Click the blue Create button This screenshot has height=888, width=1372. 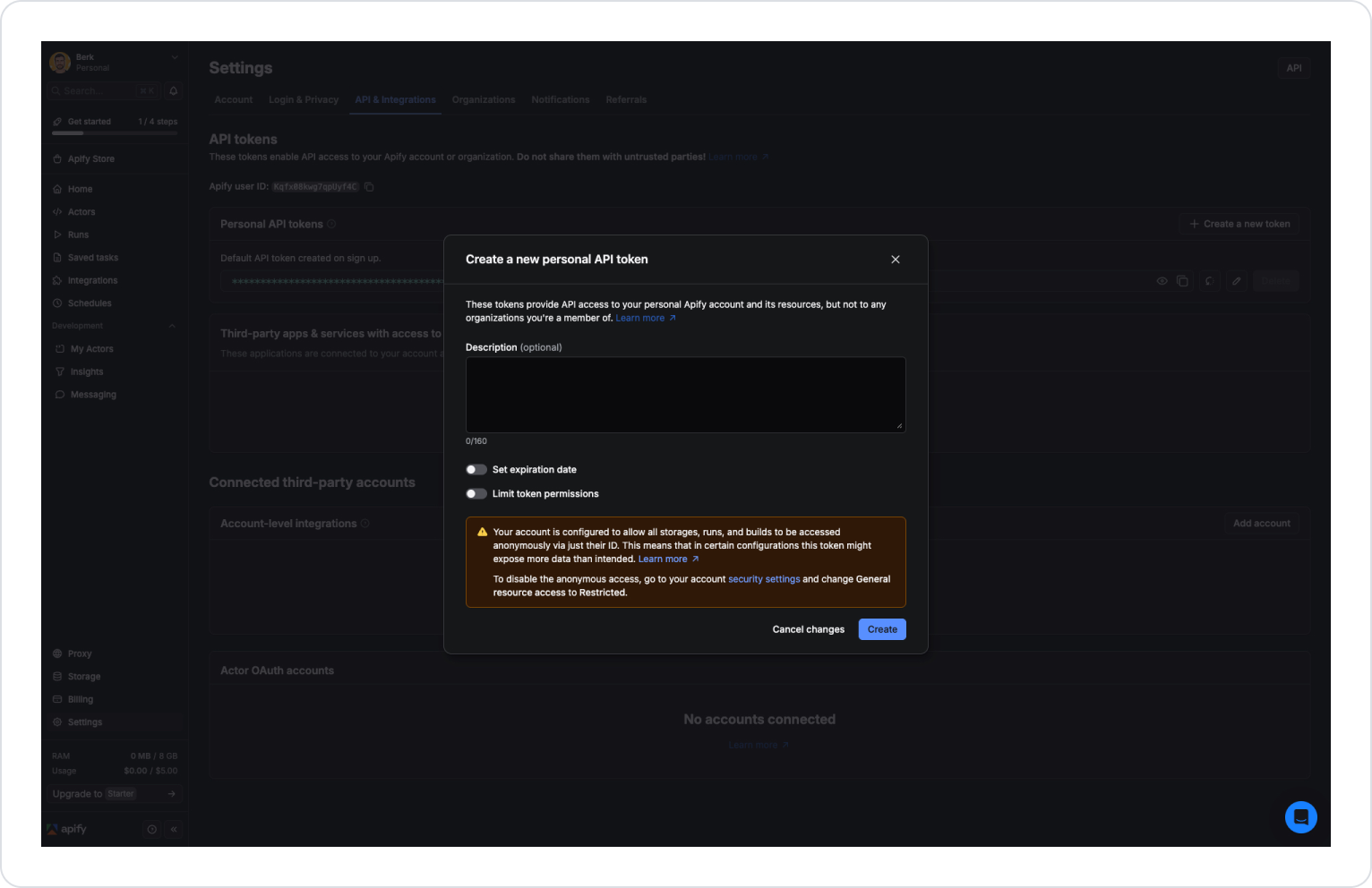tap(882, 629)
